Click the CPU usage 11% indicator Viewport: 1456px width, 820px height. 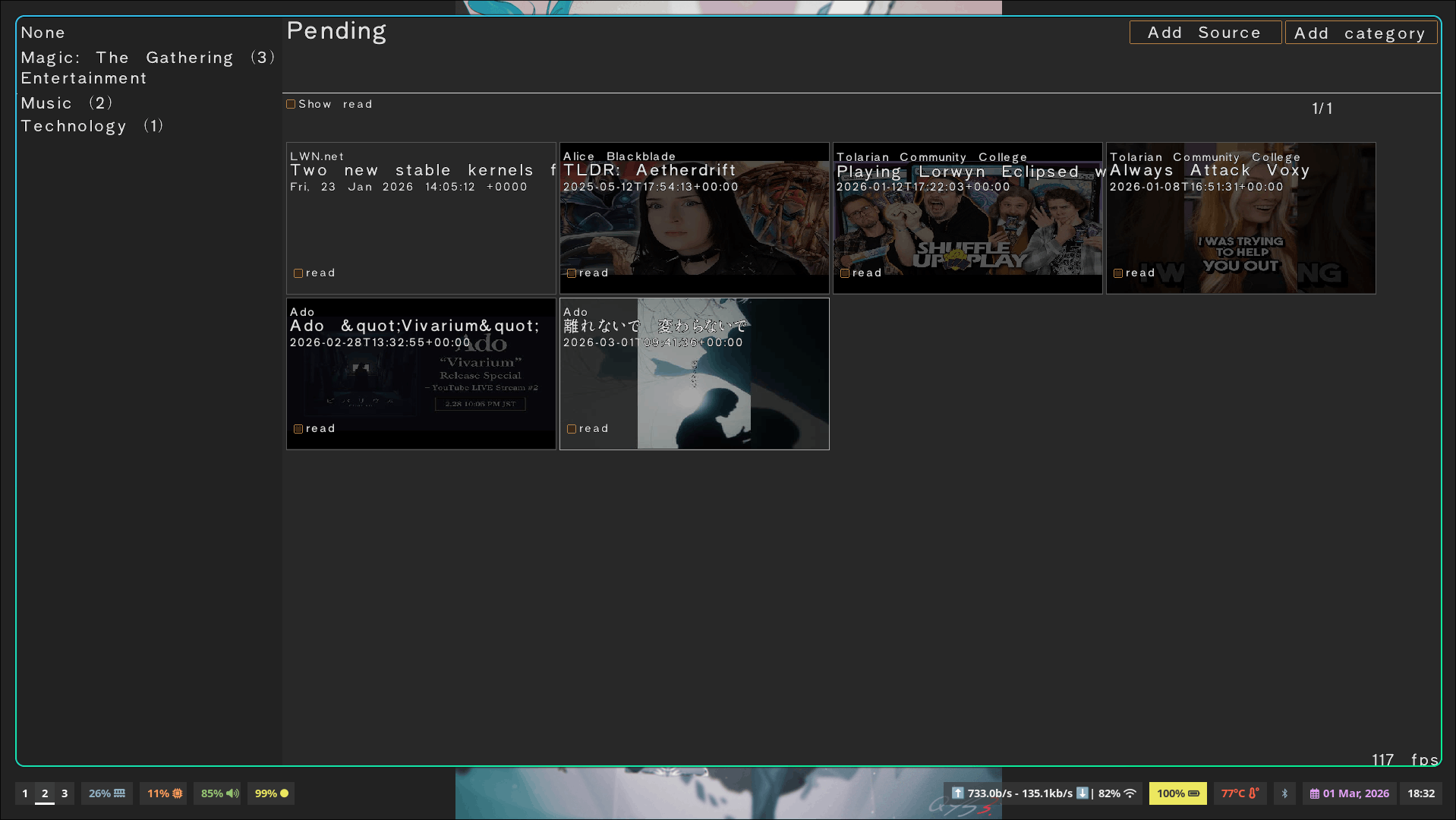[x=164, y=793]
